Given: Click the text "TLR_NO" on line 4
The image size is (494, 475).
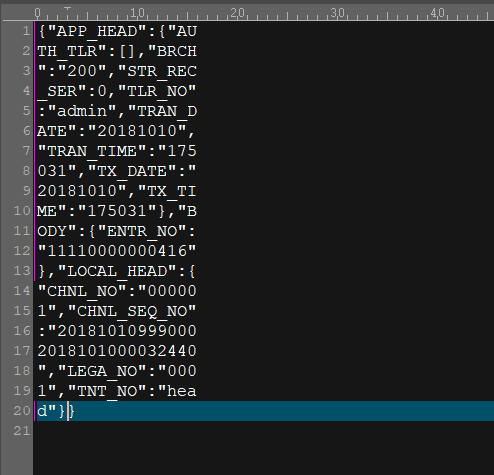Looking at the screenshot, I should tap(157, 92).
